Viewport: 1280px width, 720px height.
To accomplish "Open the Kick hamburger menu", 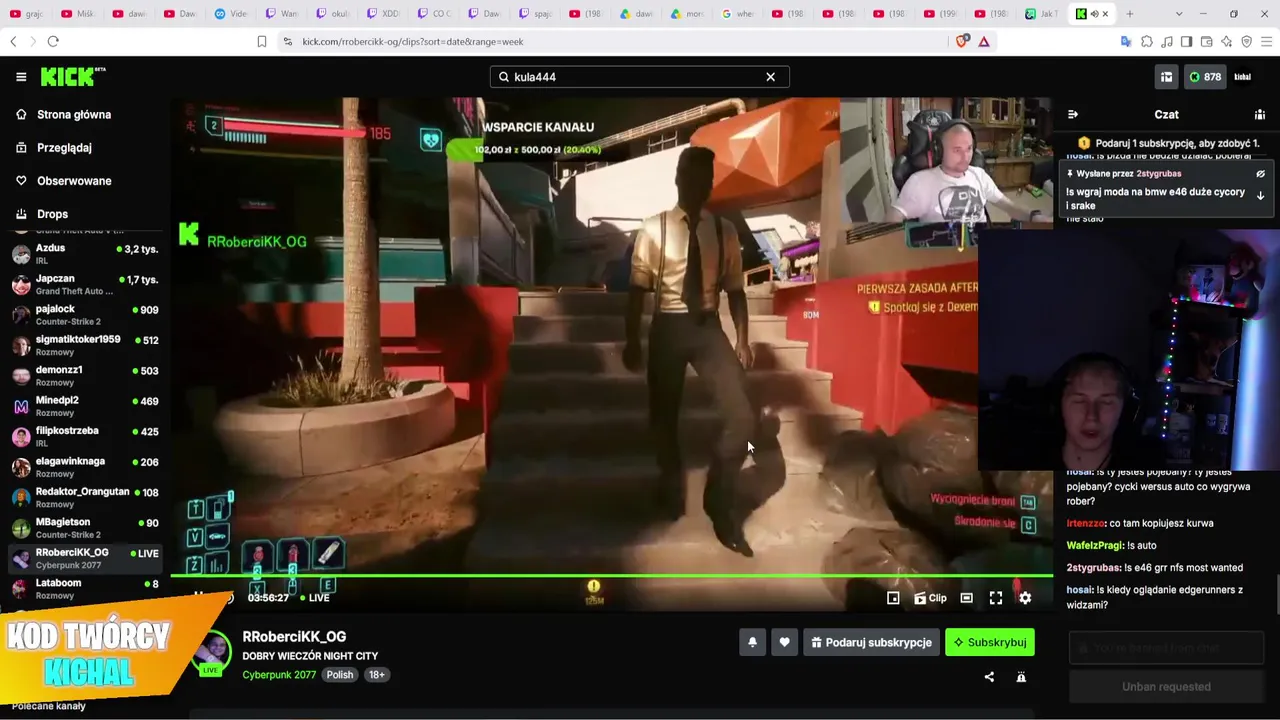I will pos(21,77).
